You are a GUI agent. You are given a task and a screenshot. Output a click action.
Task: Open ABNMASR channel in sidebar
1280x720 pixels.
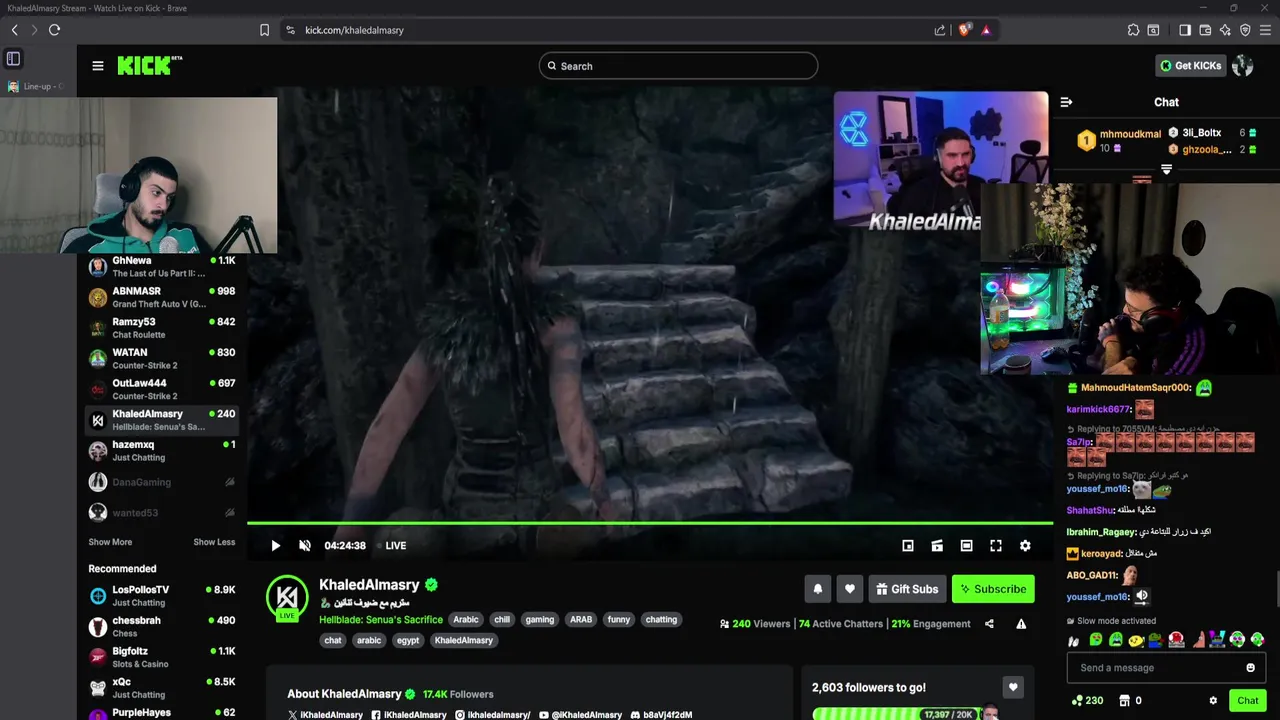(x=162, y=297)
